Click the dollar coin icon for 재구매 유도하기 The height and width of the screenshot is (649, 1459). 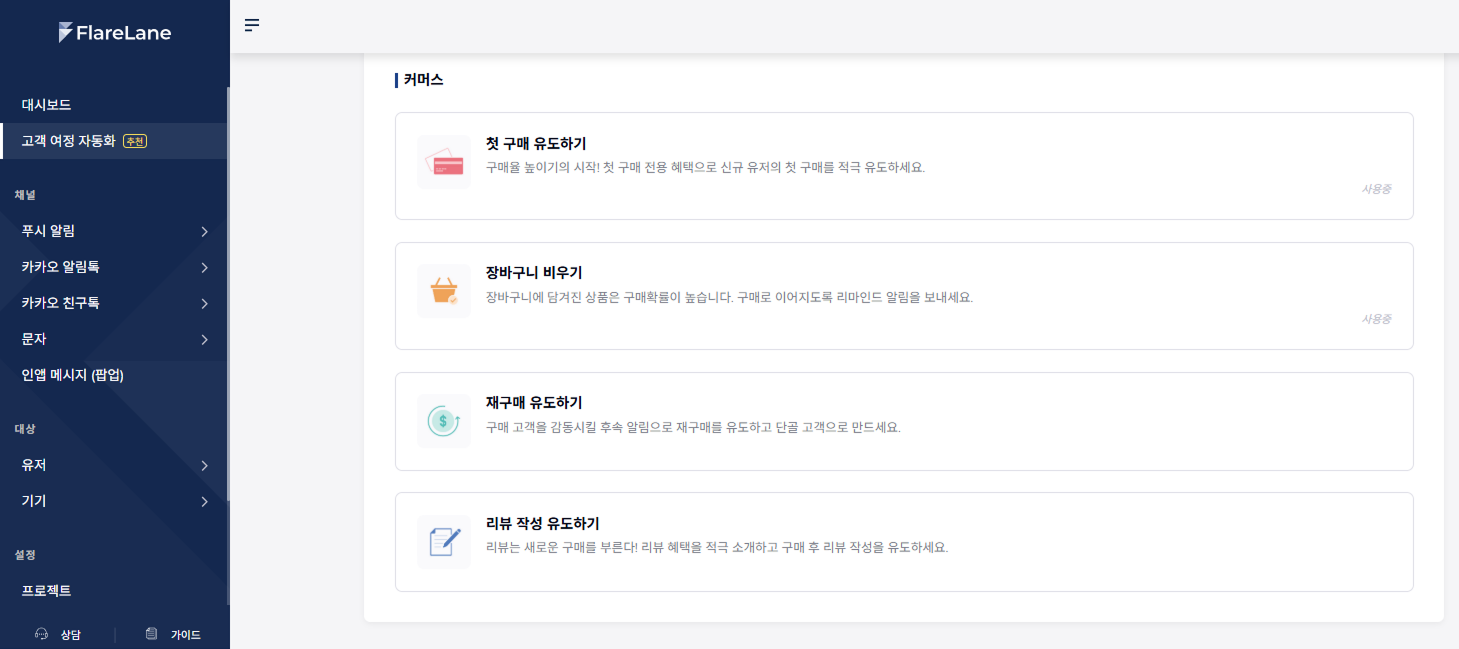(x=444, y=421)
